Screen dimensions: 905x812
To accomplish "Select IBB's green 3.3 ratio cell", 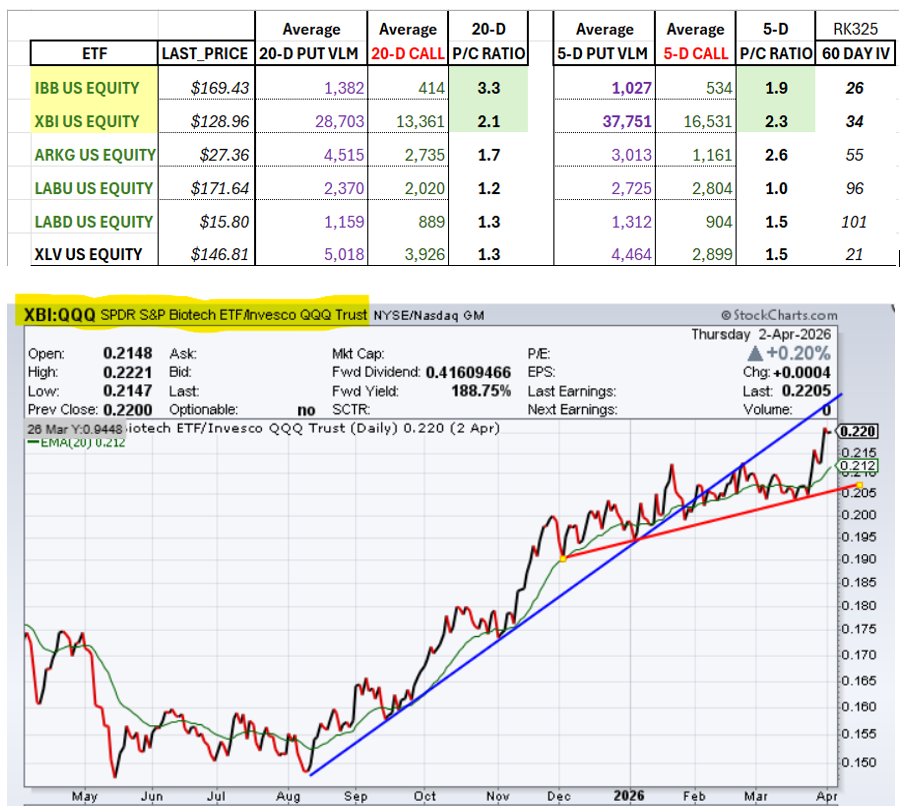I will [487, 88].
